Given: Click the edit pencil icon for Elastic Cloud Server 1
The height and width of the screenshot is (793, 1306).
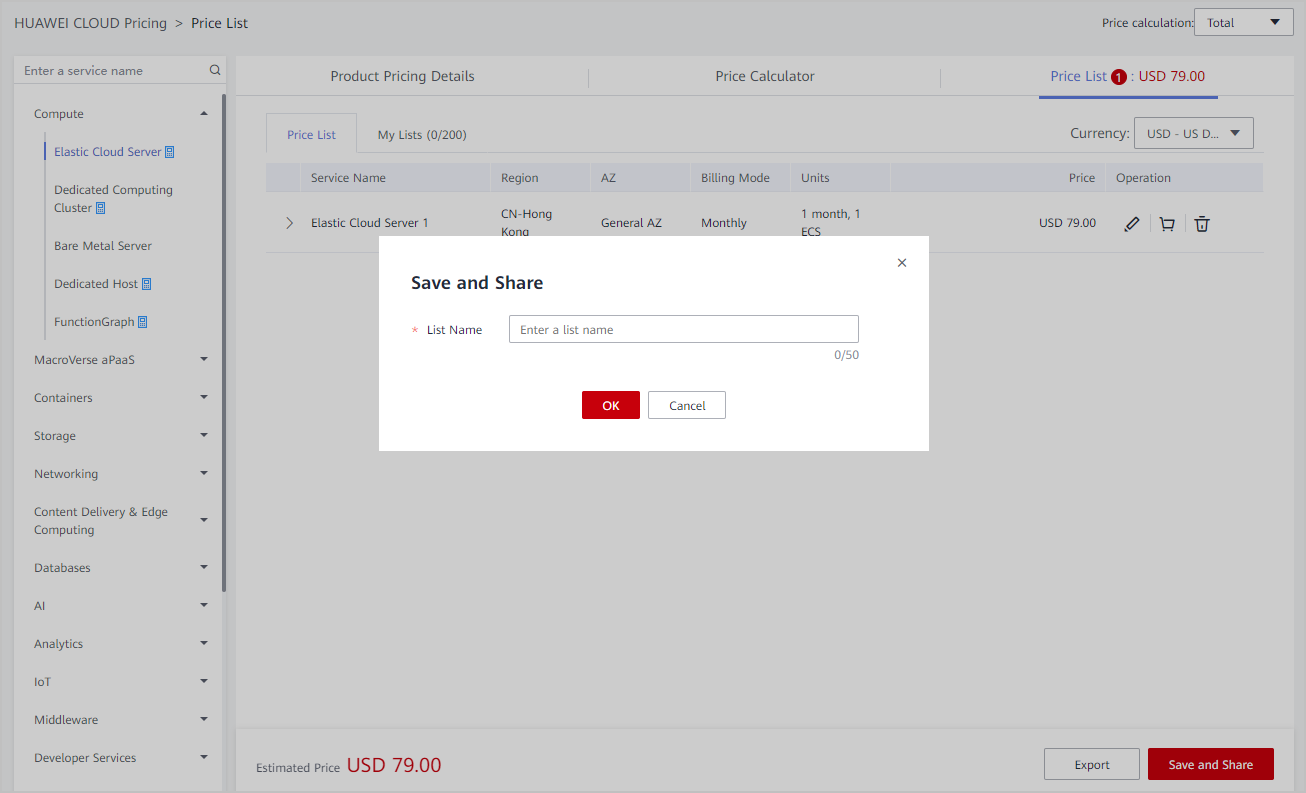Looking at the screenshot, I should pyautogui.click(x=1131, y=224).
